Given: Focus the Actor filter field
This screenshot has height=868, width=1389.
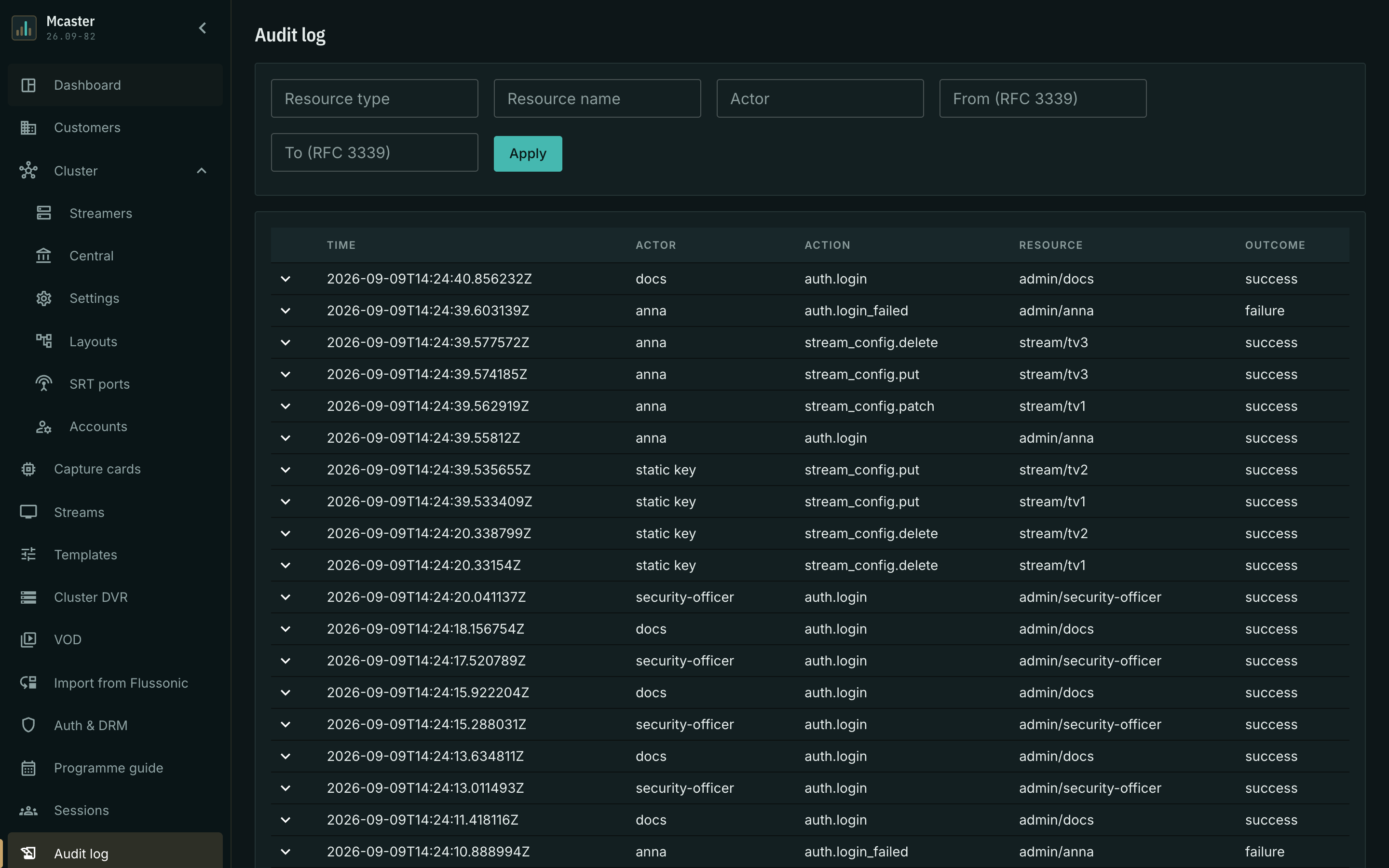Looking at the screenshot, I should (819, 98).
